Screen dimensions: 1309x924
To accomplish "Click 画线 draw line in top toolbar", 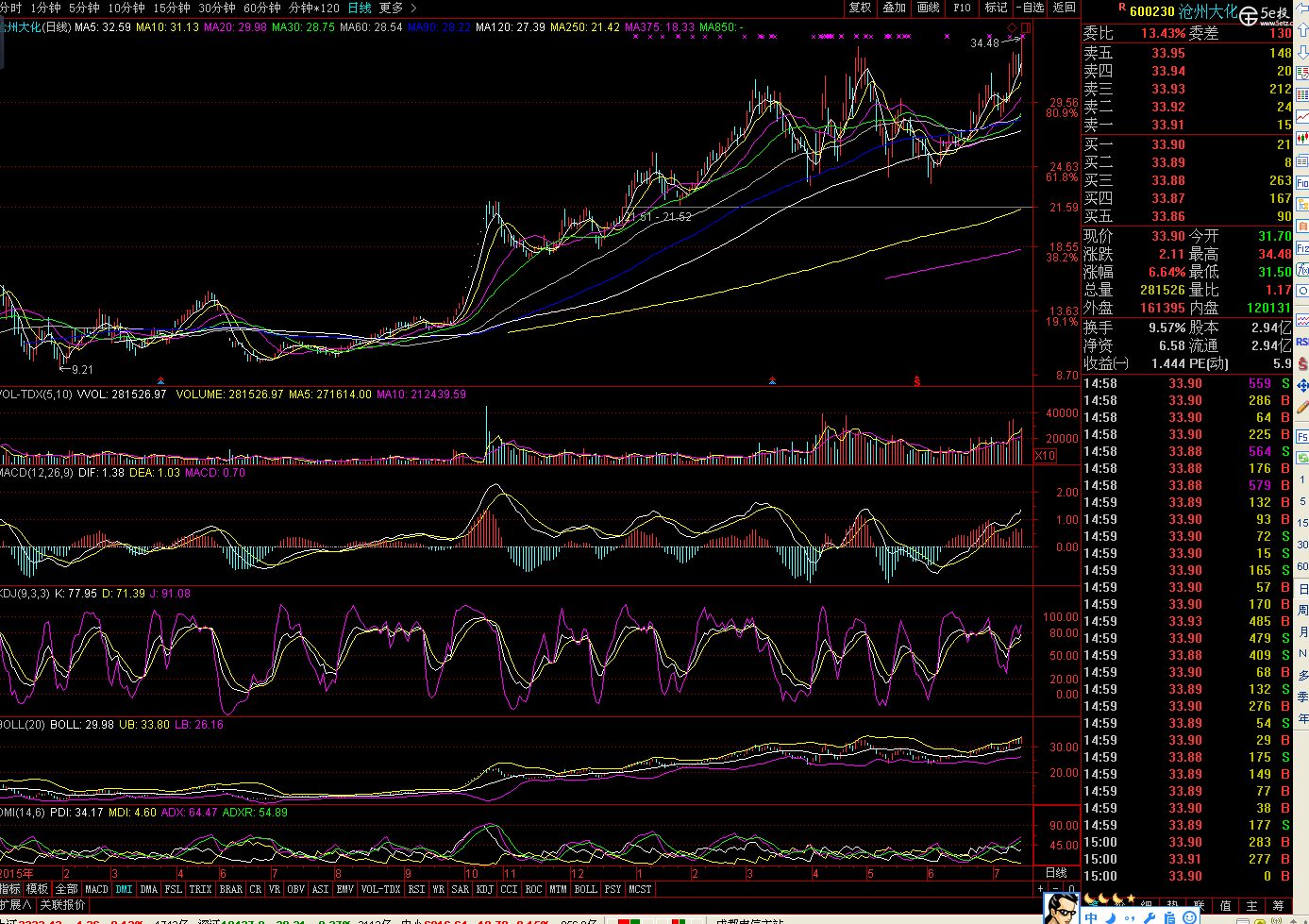I will 929,8.
